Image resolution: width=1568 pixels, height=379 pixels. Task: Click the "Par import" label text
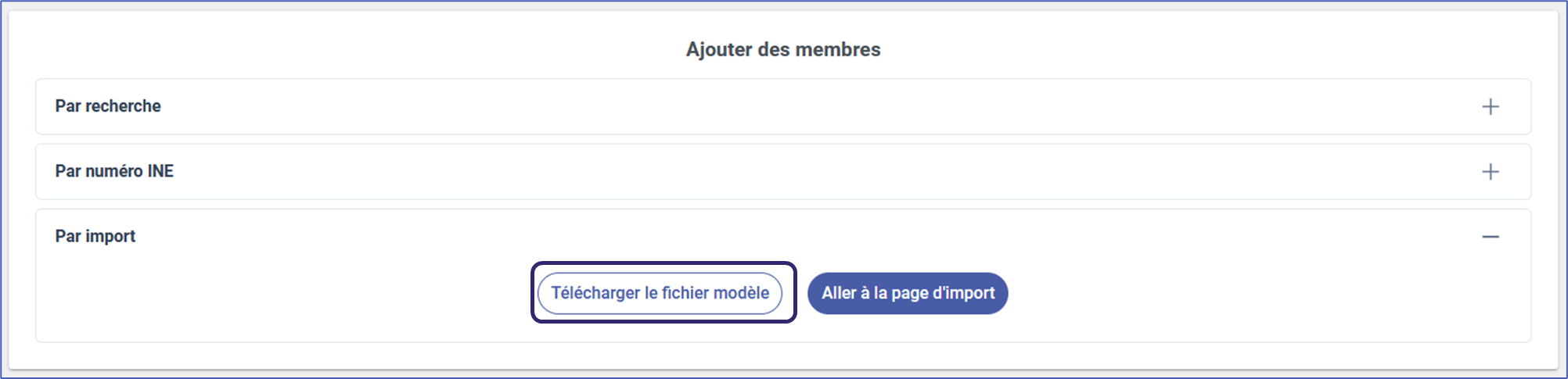coord(95,236)
